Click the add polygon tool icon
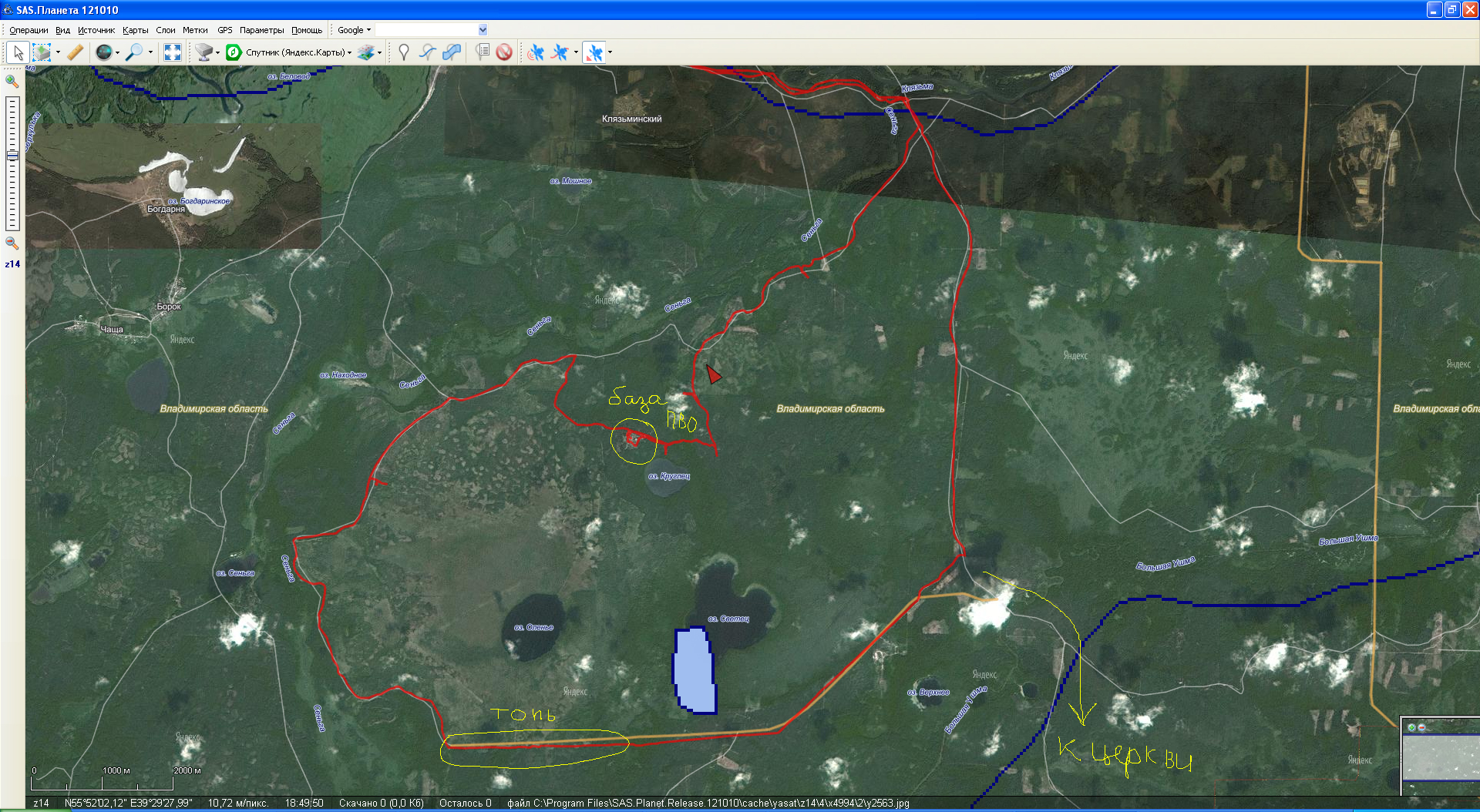 click(452, 52)
